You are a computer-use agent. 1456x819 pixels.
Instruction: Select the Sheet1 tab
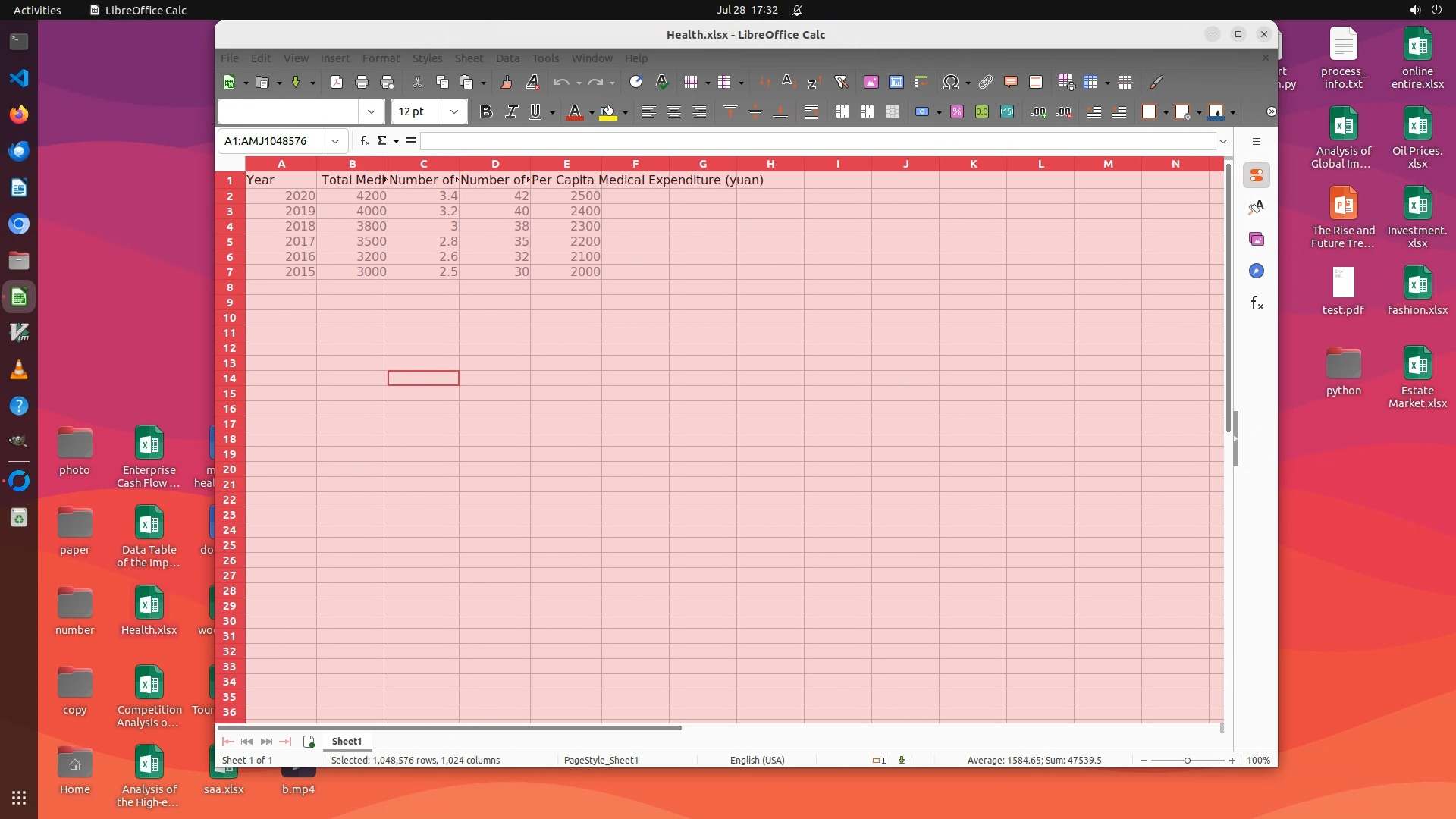tap(347, 741)
